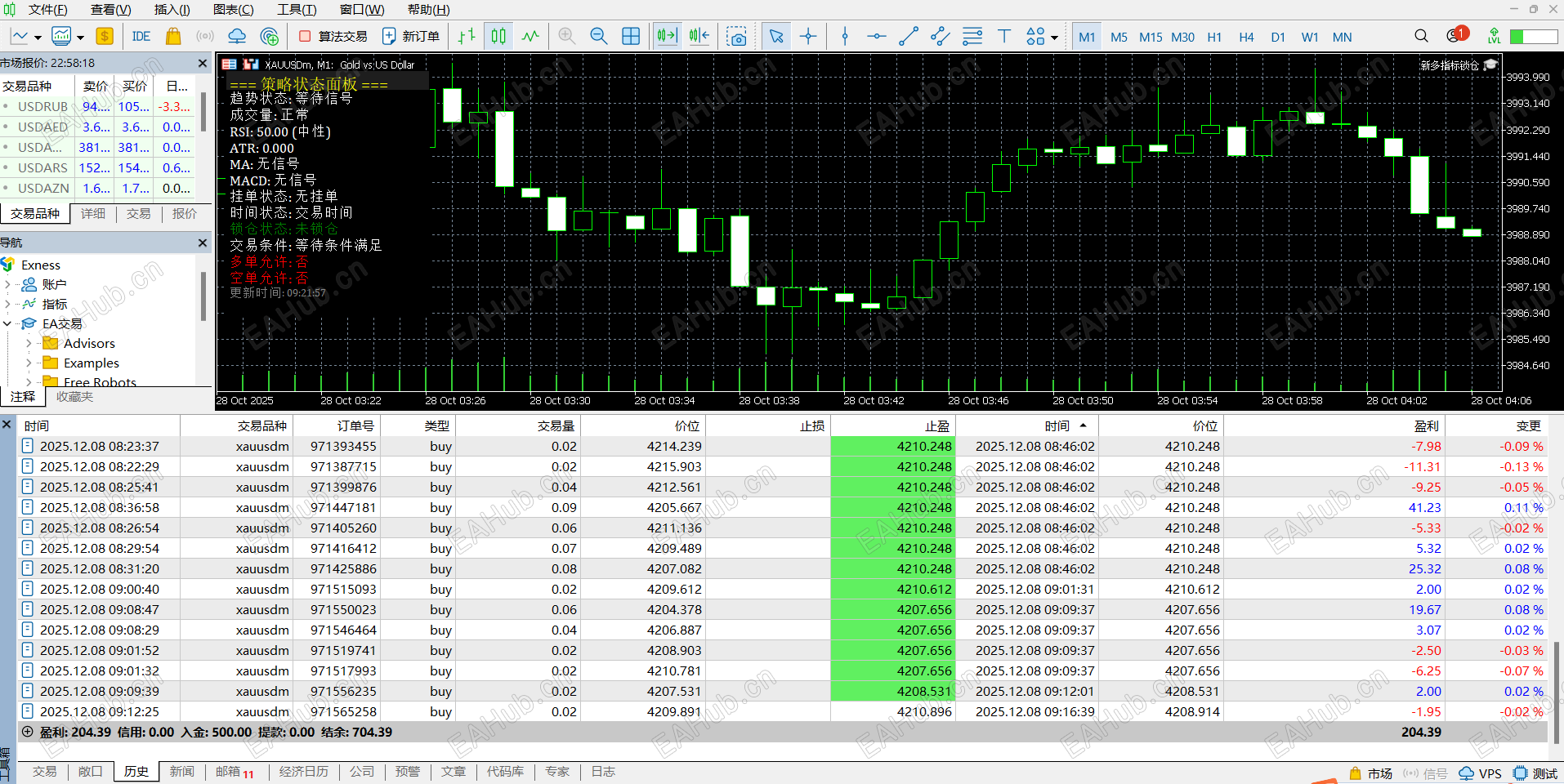Take a chart screenshot with camera icon
This screenshot has width=1564, height=784.
736,36
